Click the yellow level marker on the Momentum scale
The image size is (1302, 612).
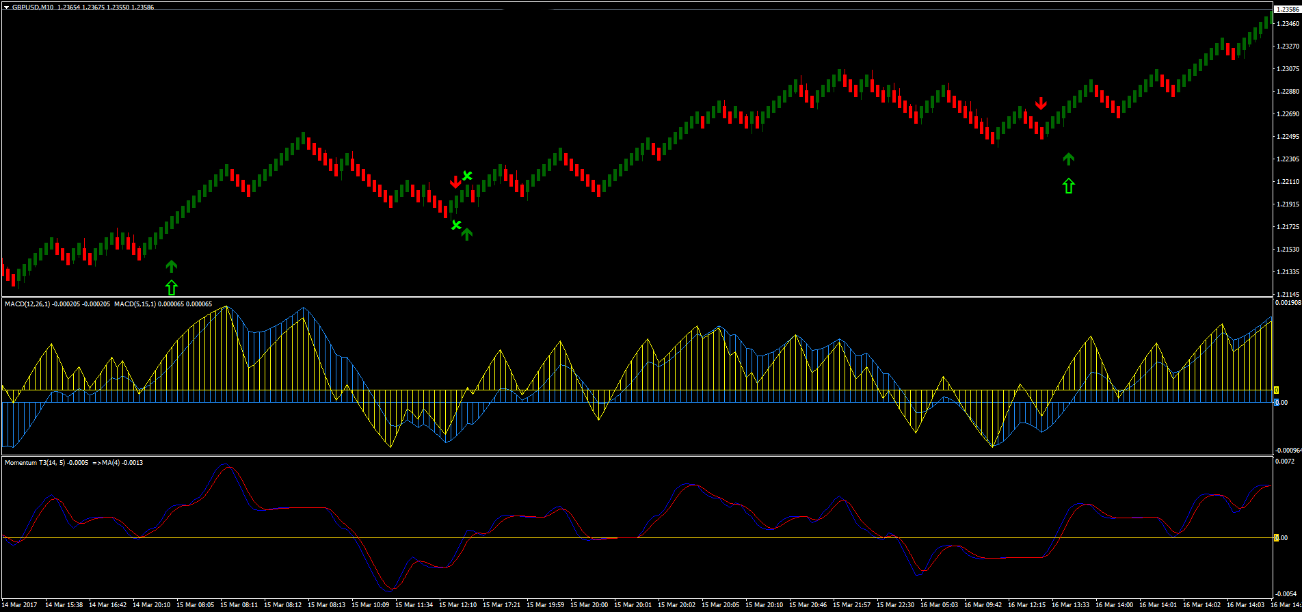click(x=1277, y=537)
